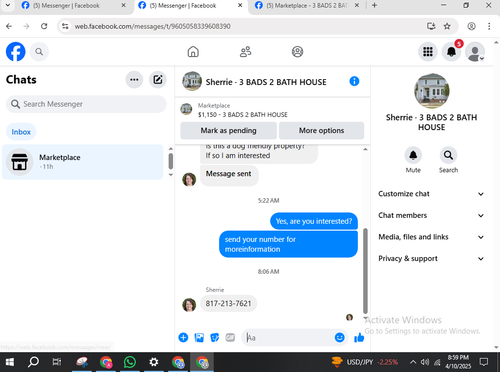Open the volume speaker tray icon
This screenshot has height=372, width=500.
pos(425,362)
